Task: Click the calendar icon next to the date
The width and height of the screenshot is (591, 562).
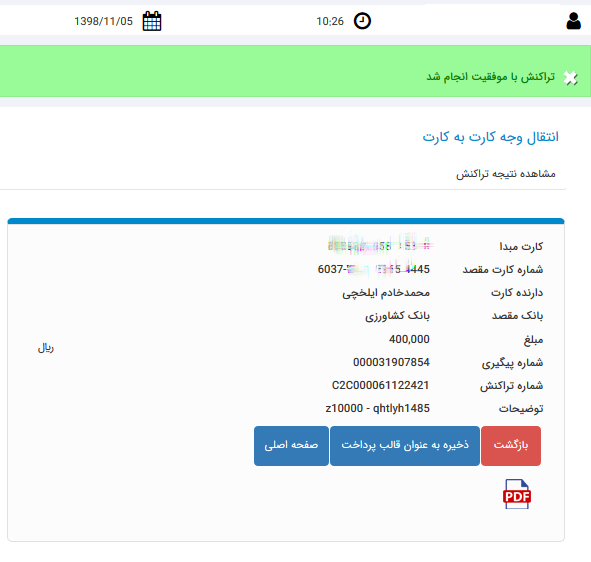Action: pos(152,21)
